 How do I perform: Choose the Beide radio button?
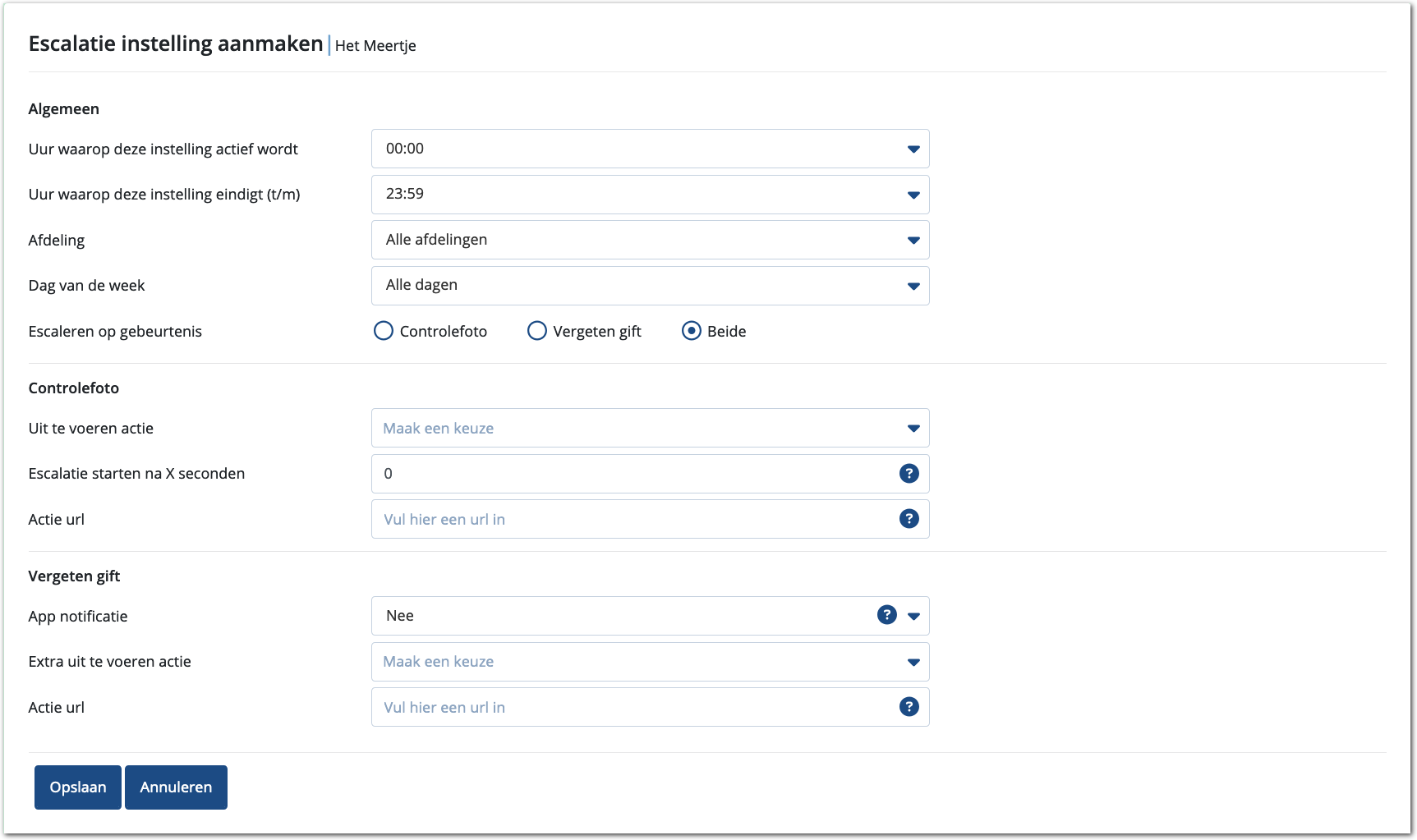692,331
